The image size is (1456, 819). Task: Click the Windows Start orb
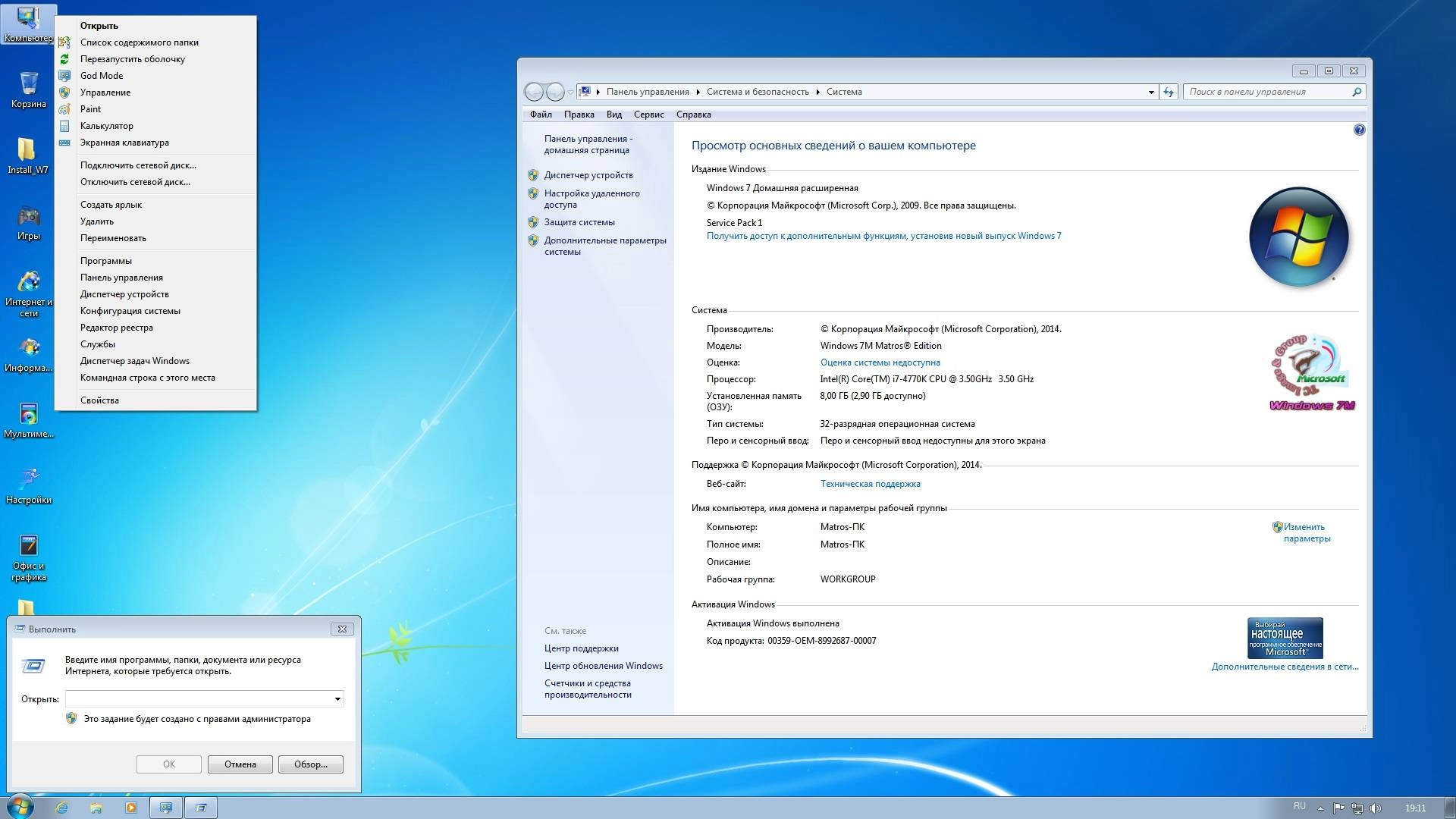point(20,807)
